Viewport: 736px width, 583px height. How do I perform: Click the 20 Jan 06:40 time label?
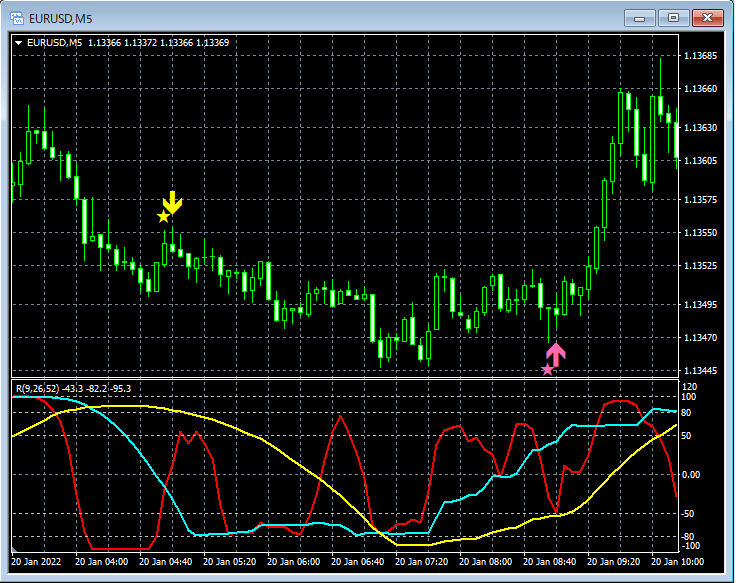[358, 562]
